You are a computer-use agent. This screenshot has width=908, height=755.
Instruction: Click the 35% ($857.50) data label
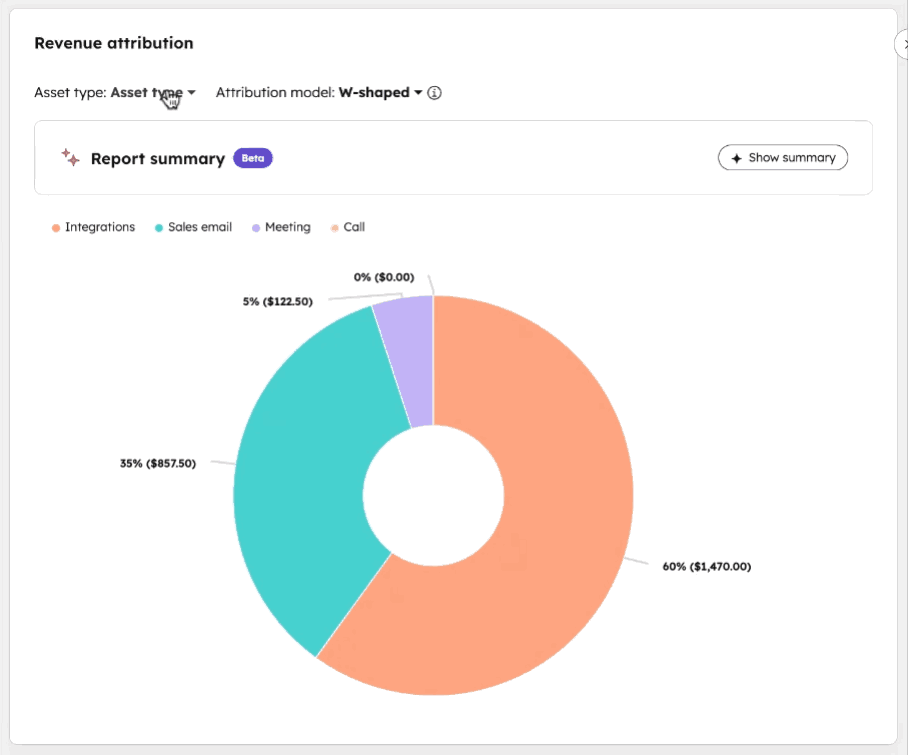point(158,464)
